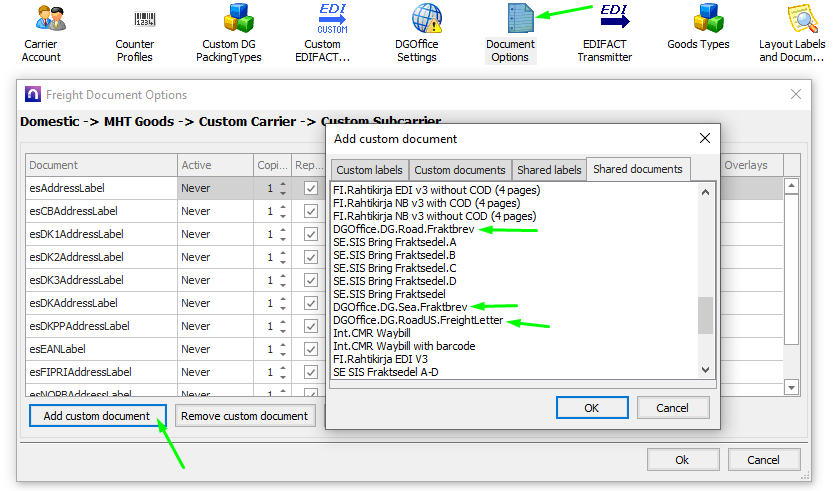Click the Remove custom document button

pyautogui.click(x=245, y=416)
